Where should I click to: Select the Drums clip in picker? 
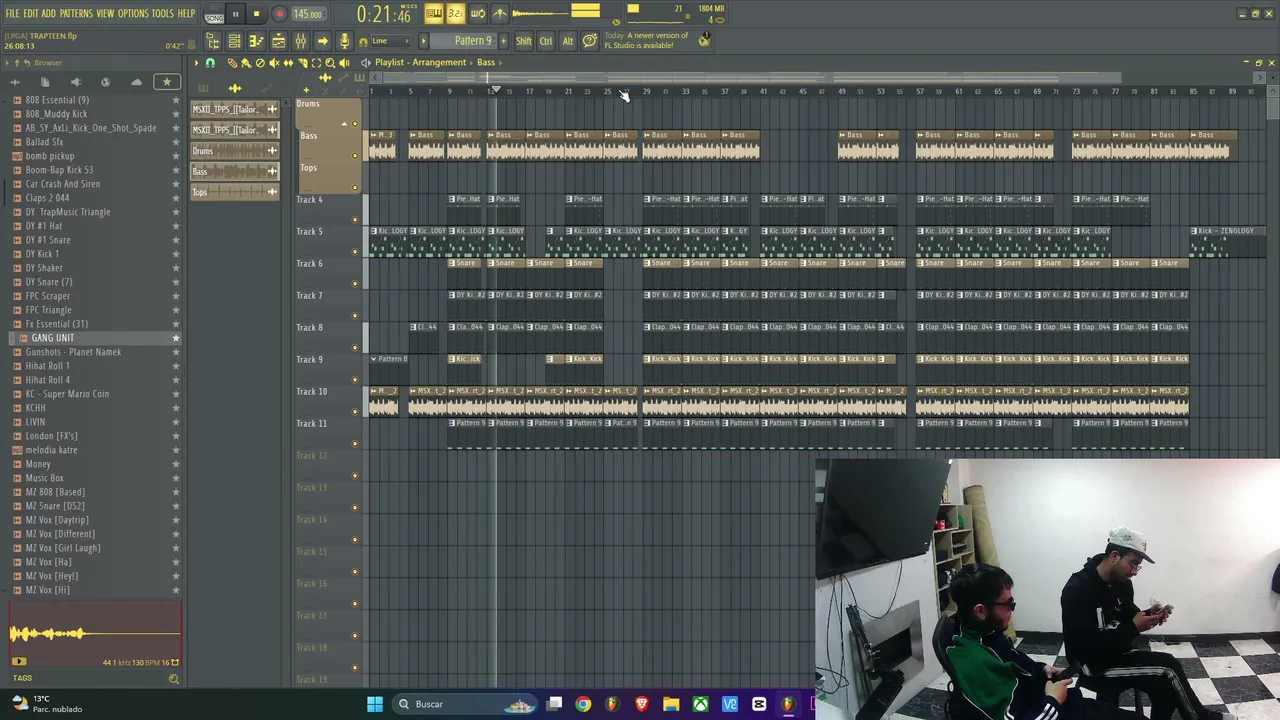click(234, 151)
